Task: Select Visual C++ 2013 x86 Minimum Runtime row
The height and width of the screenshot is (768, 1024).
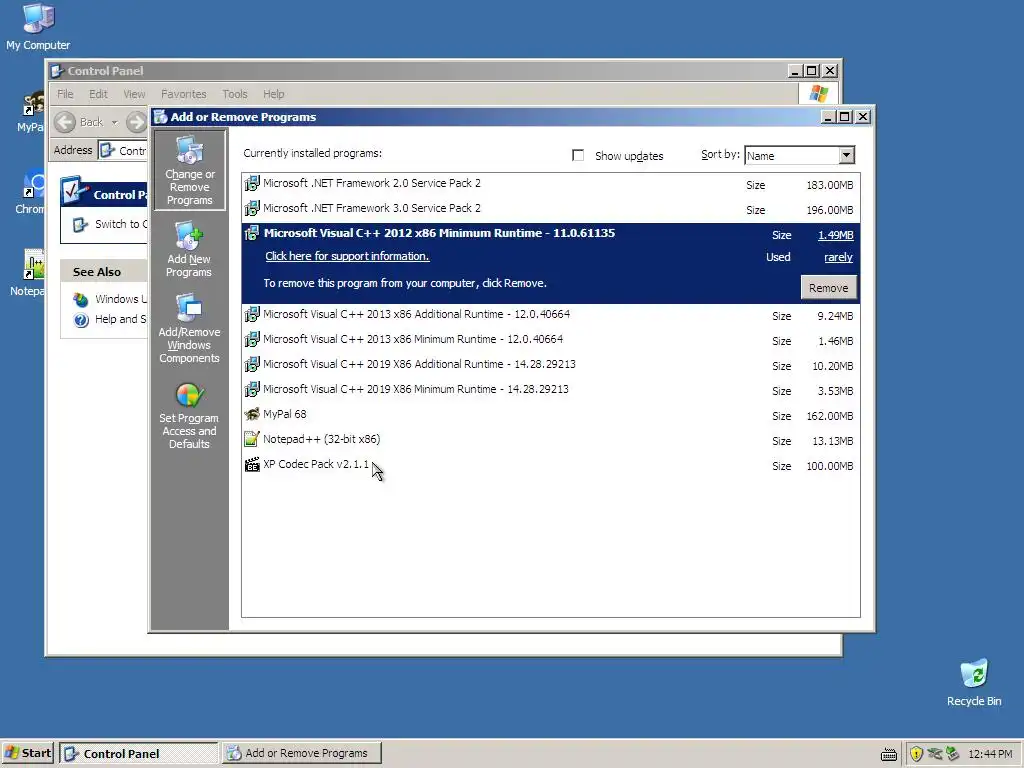Action: (x=551, y=340)
